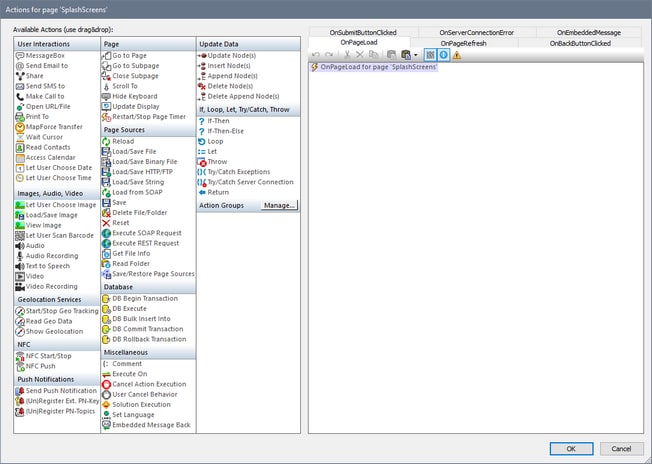The width and height of the screenshot is (652, 464).
Task: Click the warning triangle toolbar icon
Action: click(x=457, y=55)
